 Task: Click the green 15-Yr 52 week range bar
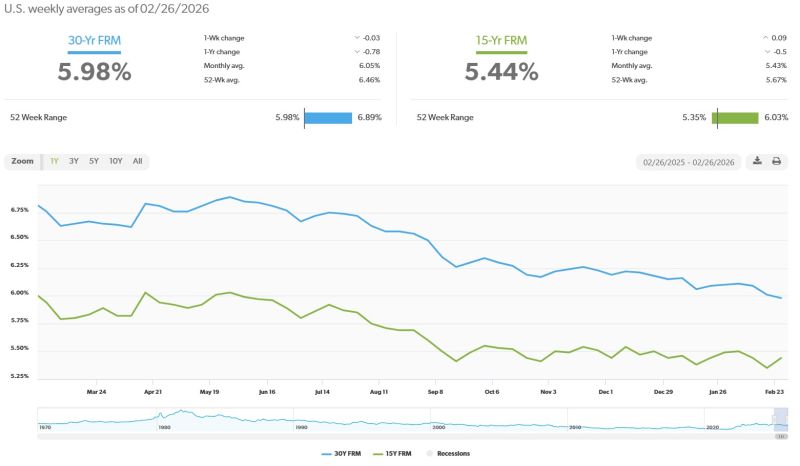pyautogui.click(x=735, y=118)
